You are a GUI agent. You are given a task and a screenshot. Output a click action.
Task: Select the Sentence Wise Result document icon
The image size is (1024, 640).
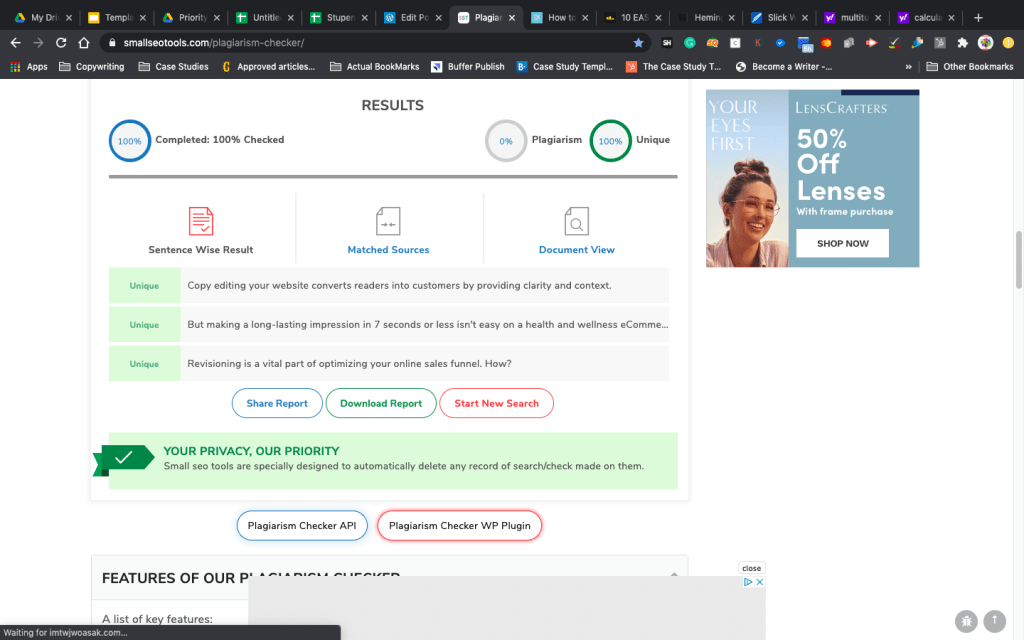tap(200, 221)
